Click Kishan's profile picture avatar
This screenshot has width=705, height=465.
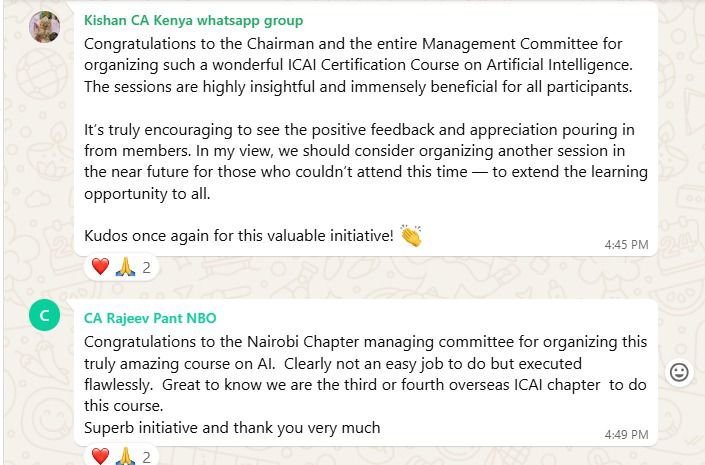[44, 27]
